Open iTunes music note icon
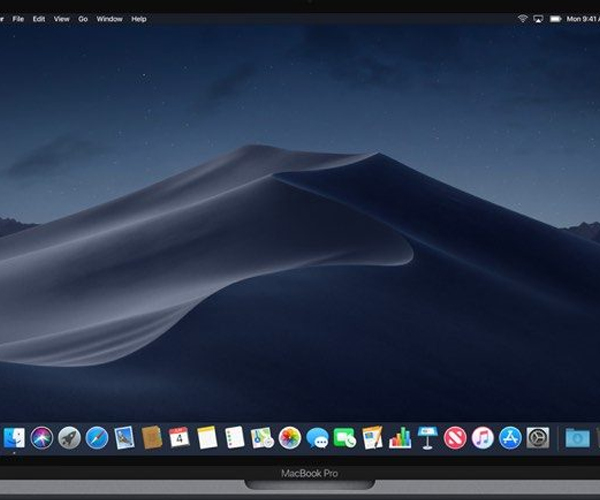 483,437
